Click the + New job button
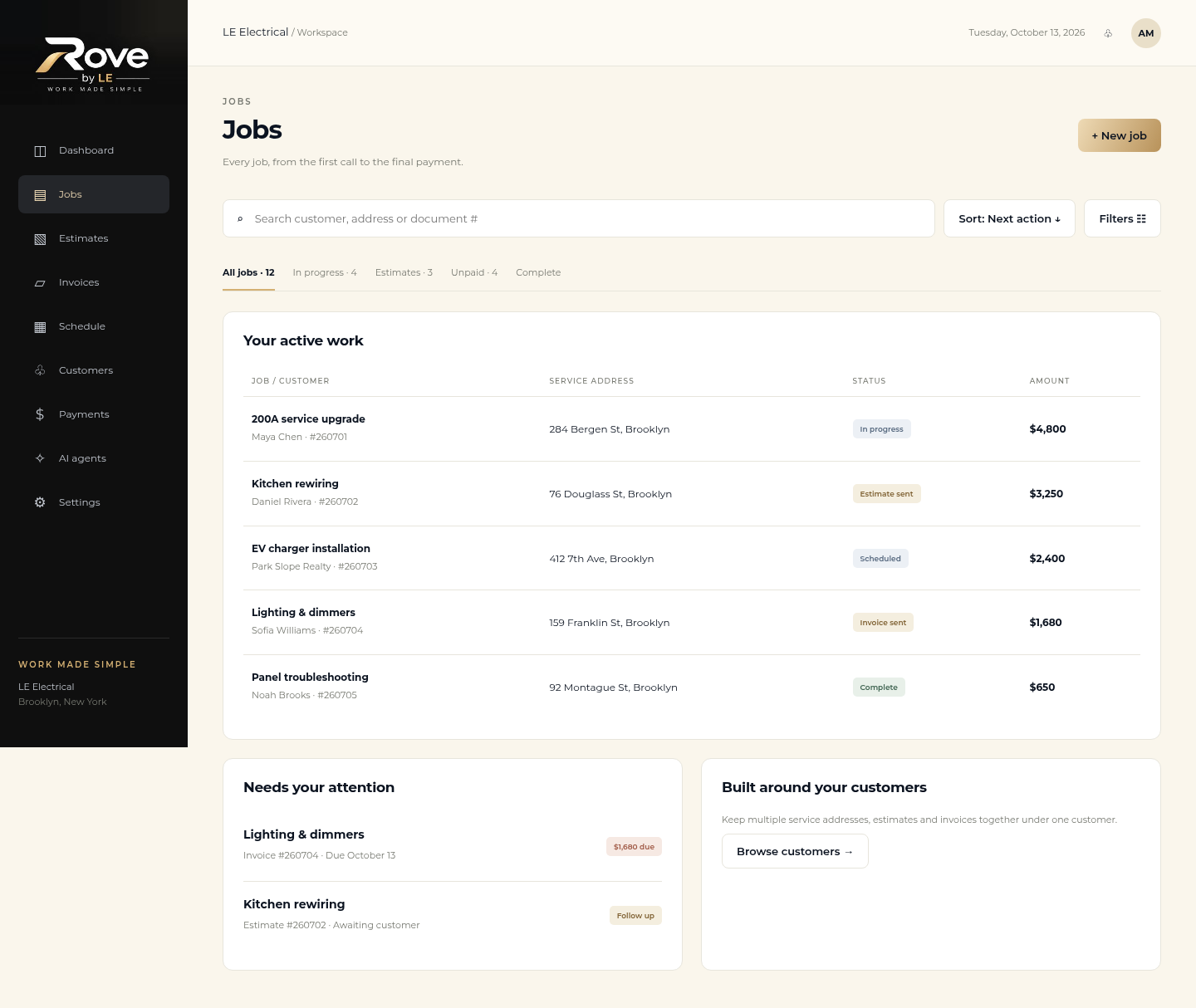The image size is (1196, 1008). point(1119,135)
